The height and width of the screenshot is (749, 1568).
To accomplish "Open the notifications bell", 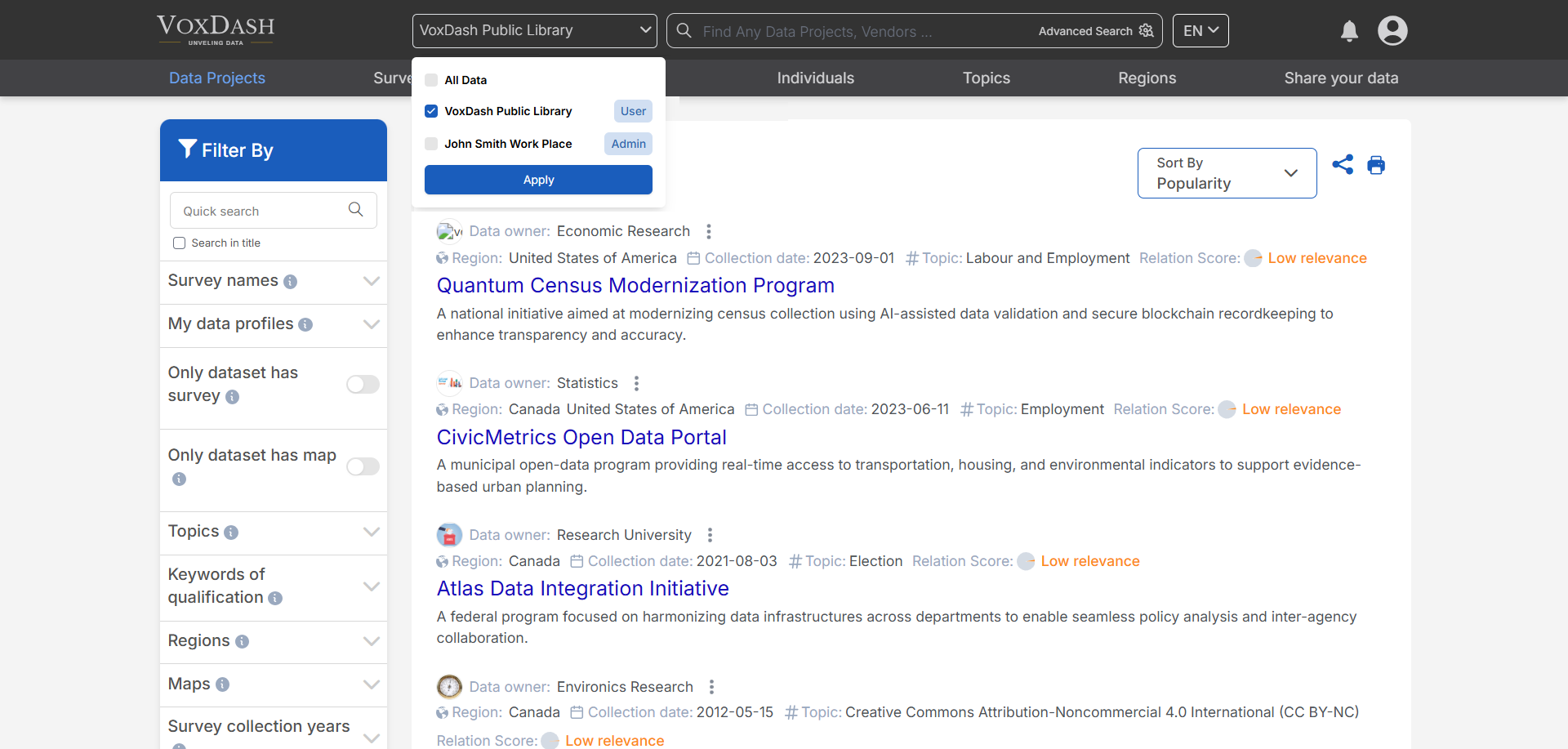I will [x=1349, y=31].
